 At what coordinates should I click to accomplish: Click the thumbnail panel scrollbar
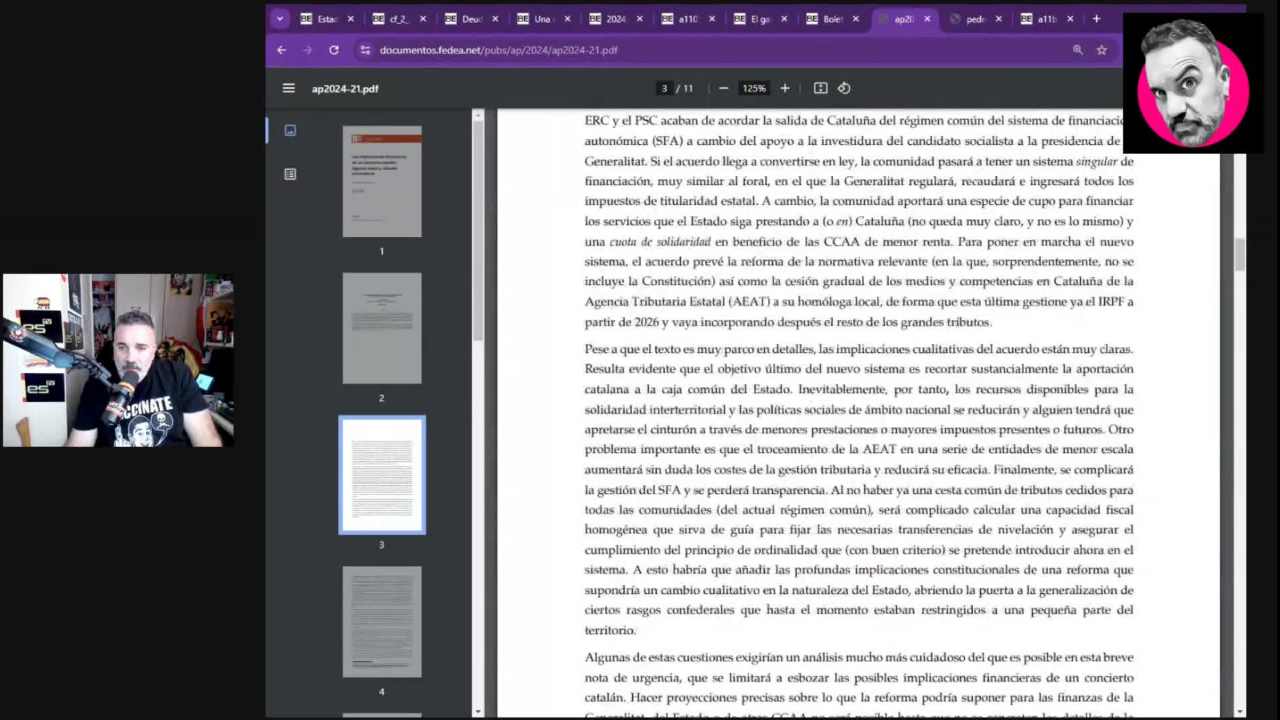tap(478, 230)
